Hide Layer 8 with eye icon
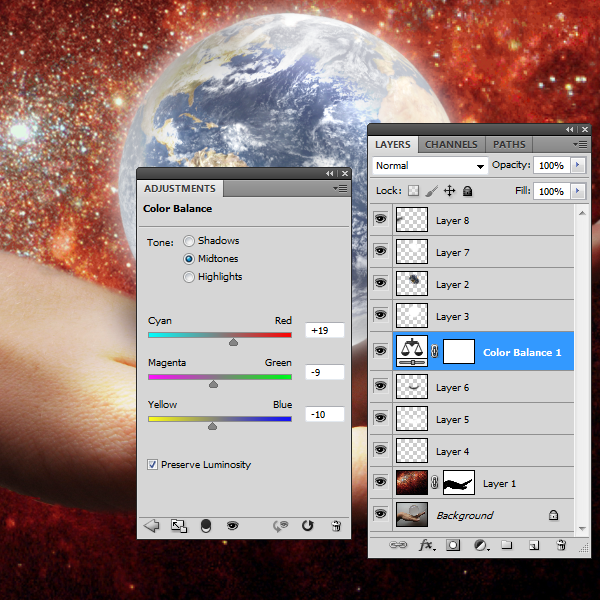 pyautogui.click(x=380, y=219)
